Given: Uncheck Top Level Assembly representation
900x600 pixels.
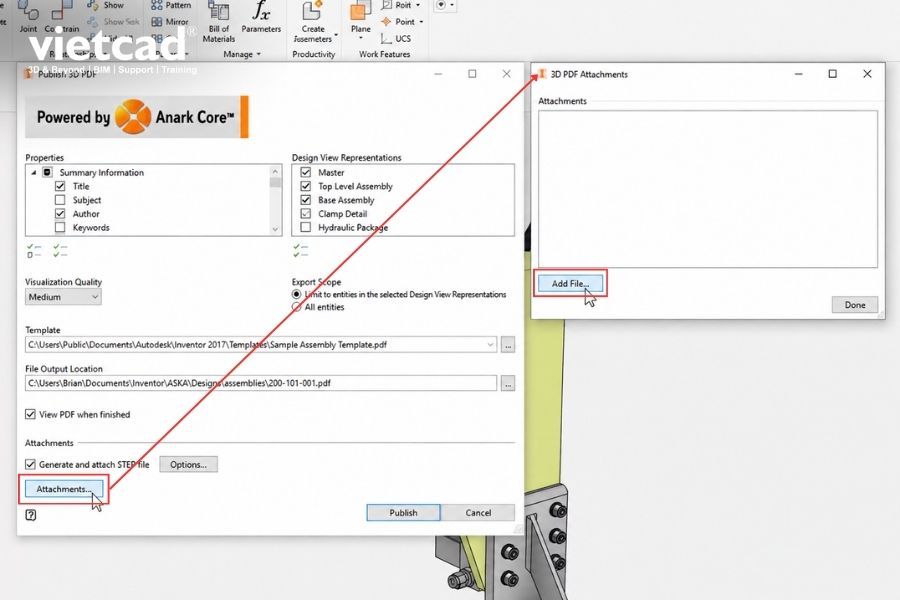Looking at the screenshot, I should (305, 186).
